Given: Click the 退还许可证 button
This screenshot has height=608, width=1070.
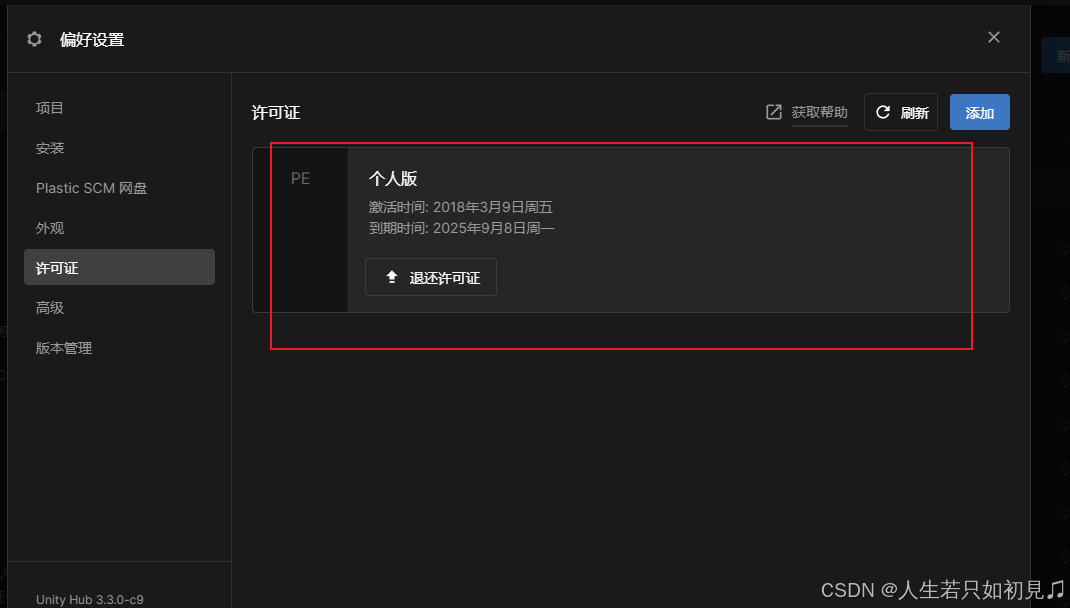Looking at the screenshot, I should pyautogui.click(x=431, y=277).
